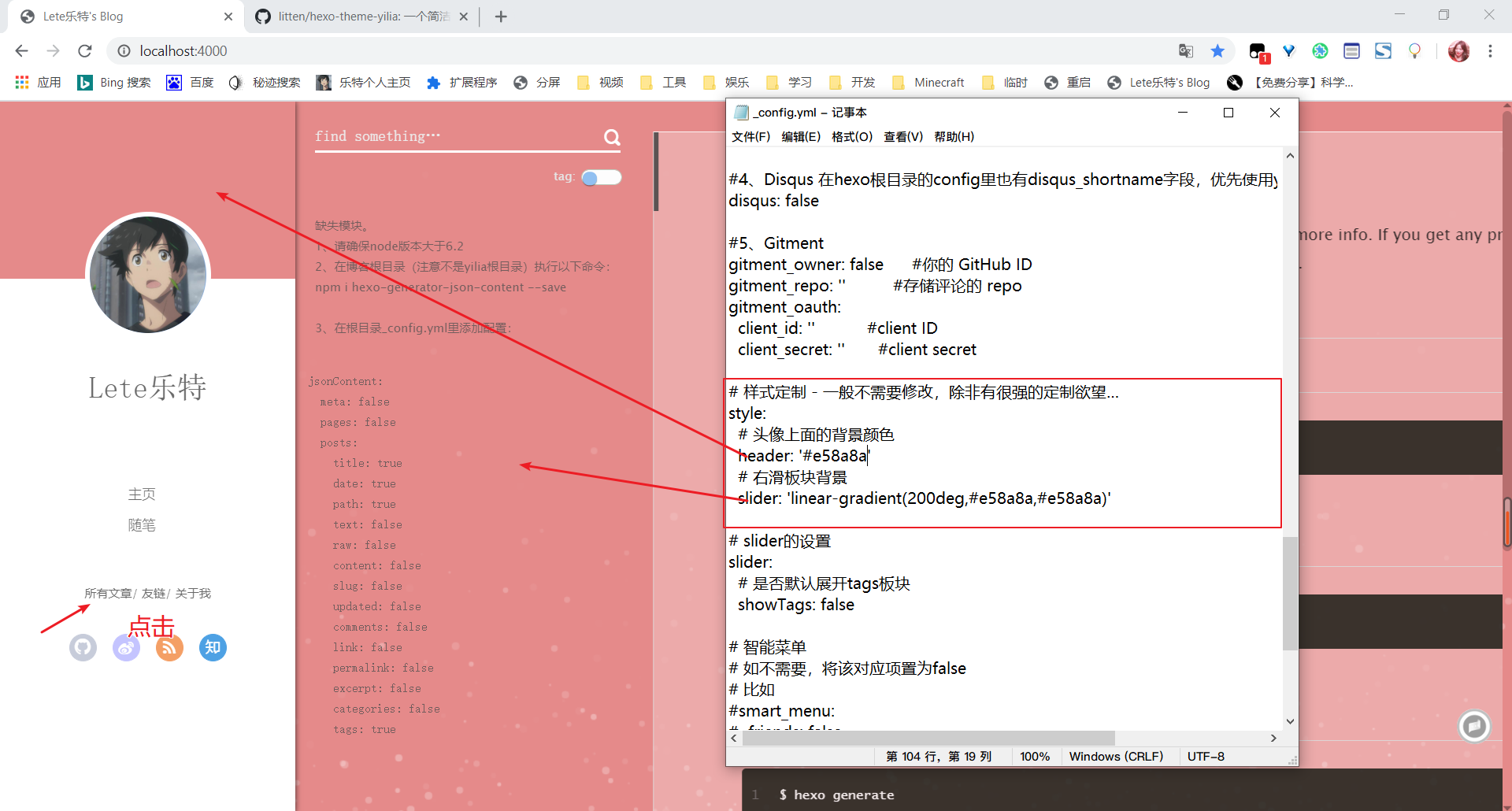
Task: Open the 格式(O) menu in Notepad
Action: point(851,136)
